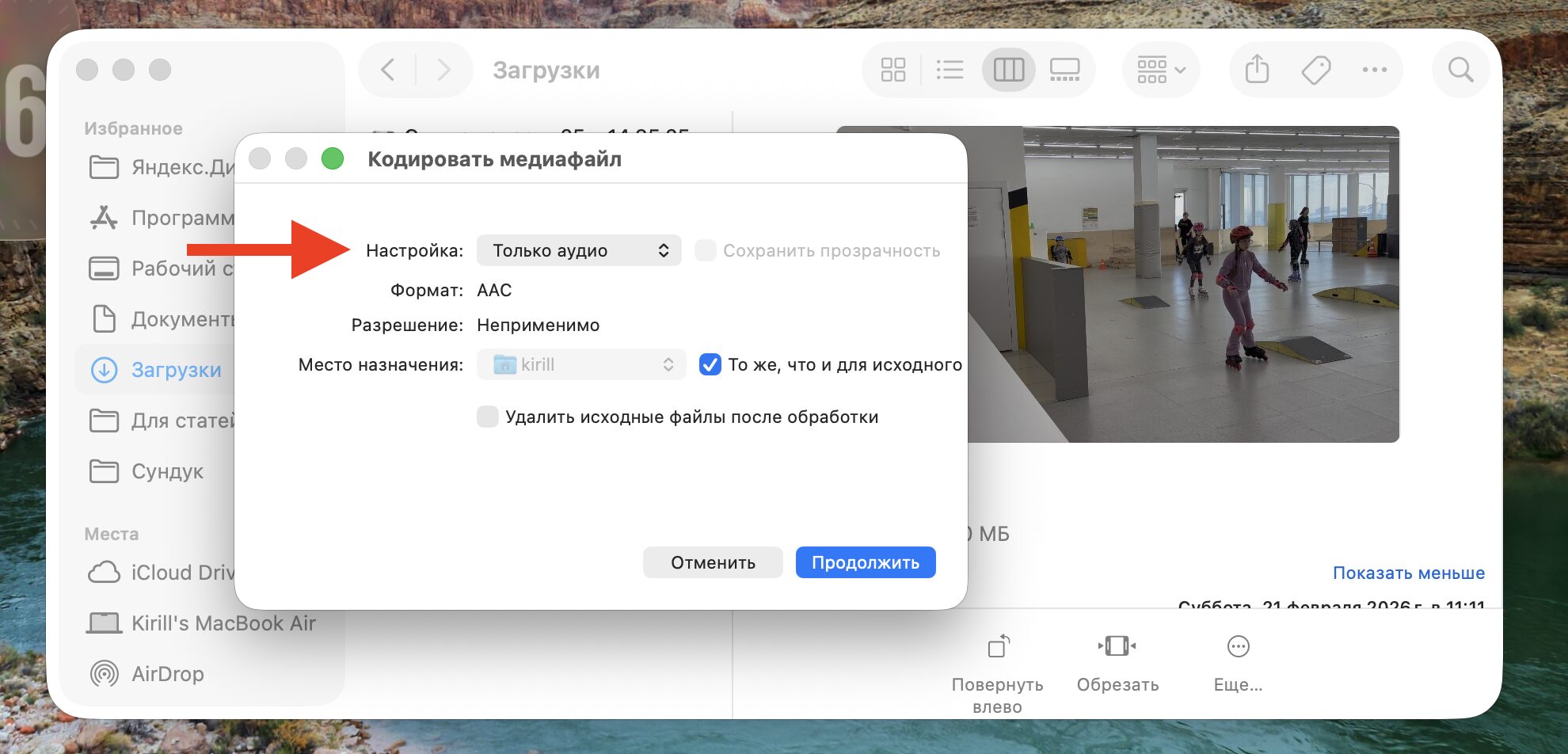Open the 'Настройка' dropdown showing 'Только аудио'
The height and width of the screenshot is (754, 1568).
[x=579, y=249]
